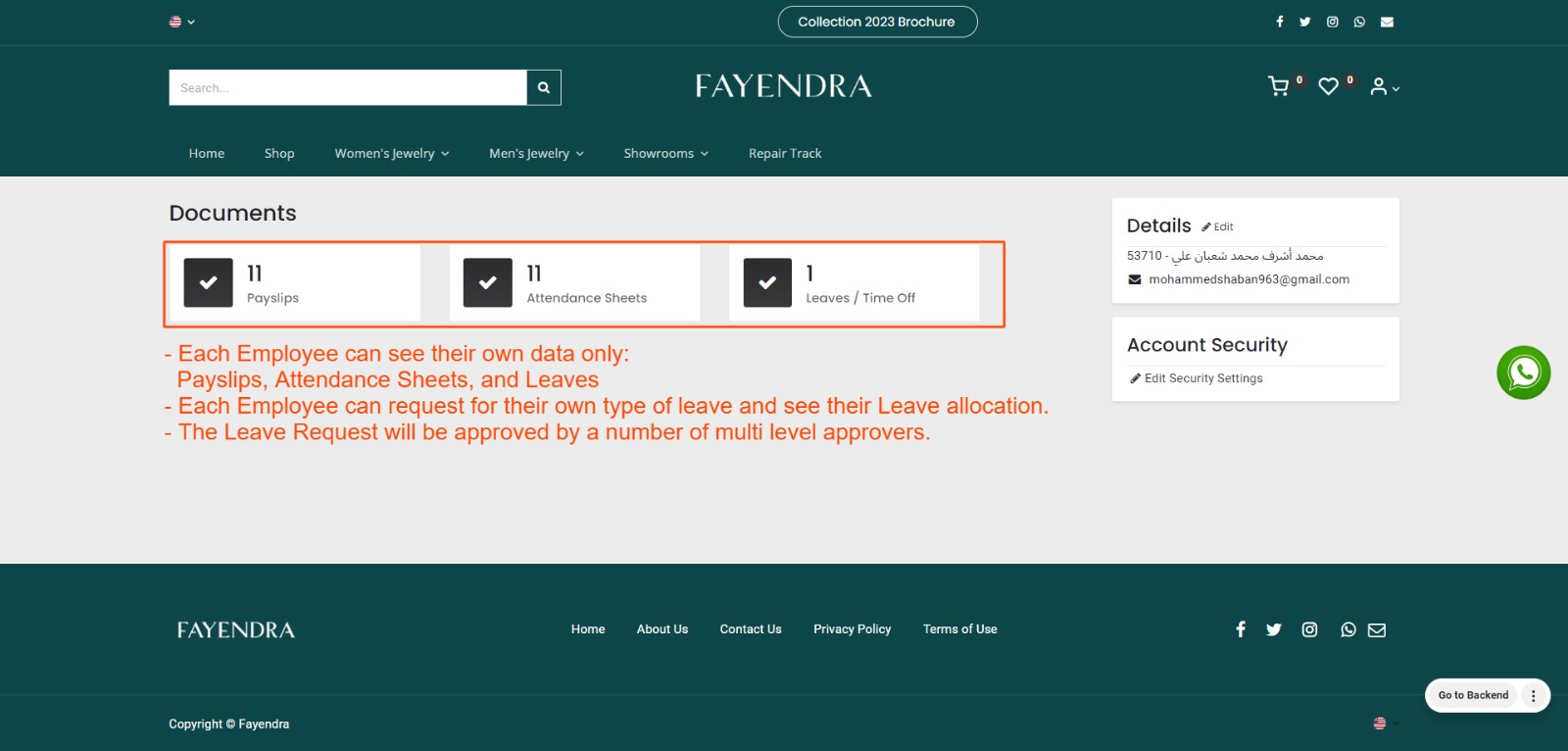Screen dimensions: 1568x751
Task: Go to Home in navigation menu
Action: tap(207, 153)
